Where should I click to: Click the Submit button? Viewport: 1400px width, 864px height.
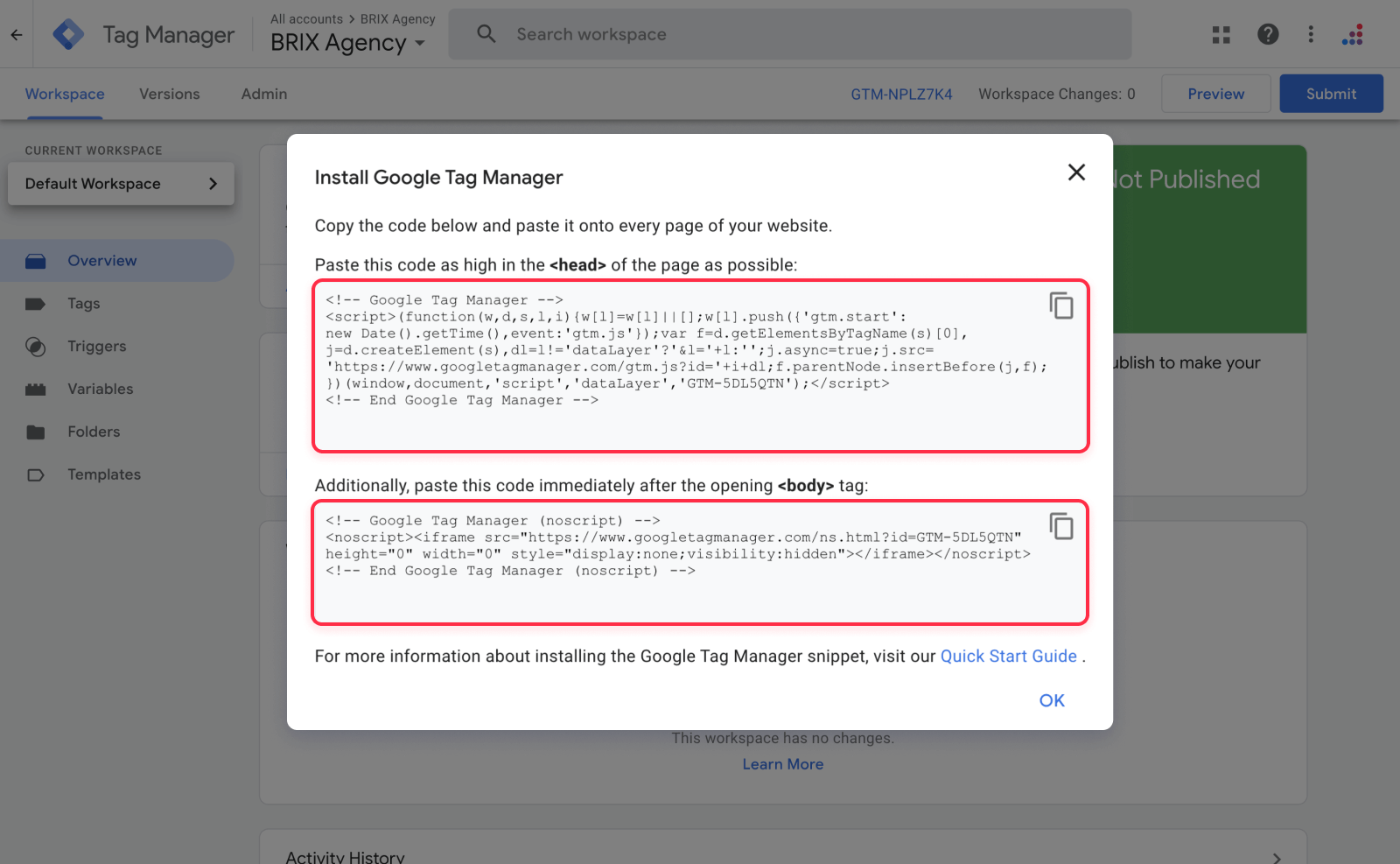coord(1331,94)
